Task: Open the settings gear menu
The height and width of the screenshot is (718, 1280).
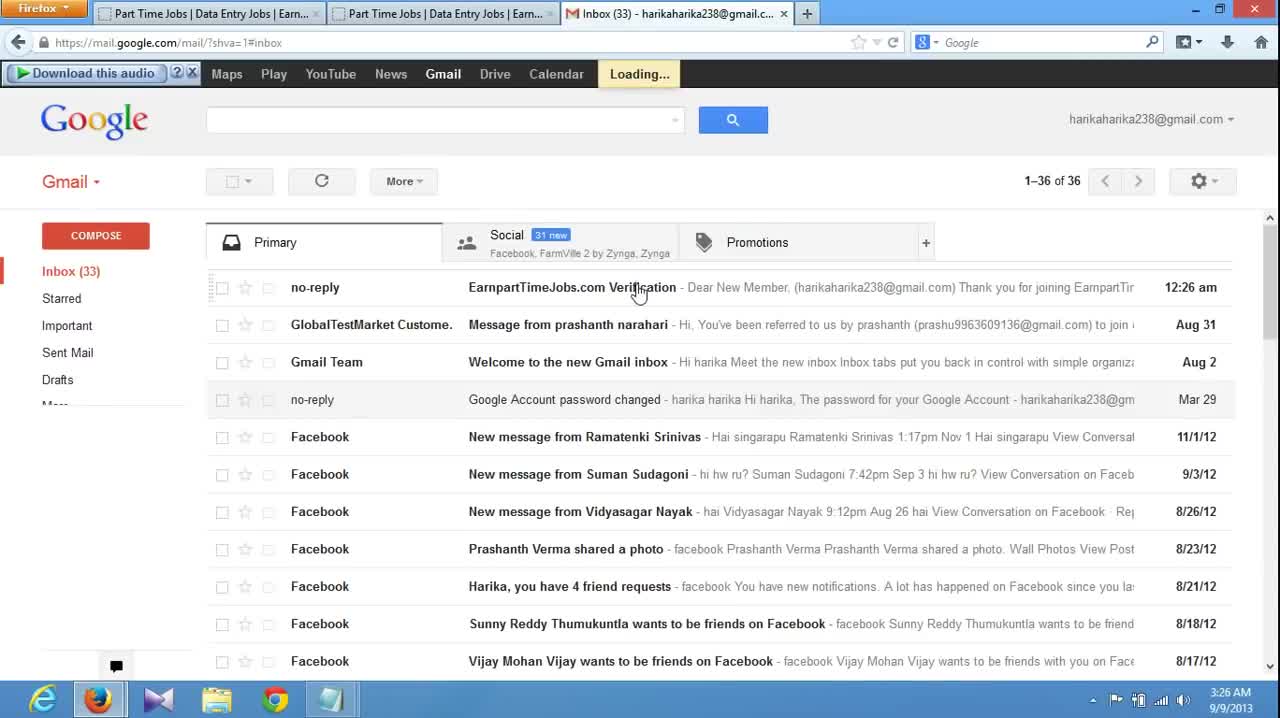Action: point(1202,181)
